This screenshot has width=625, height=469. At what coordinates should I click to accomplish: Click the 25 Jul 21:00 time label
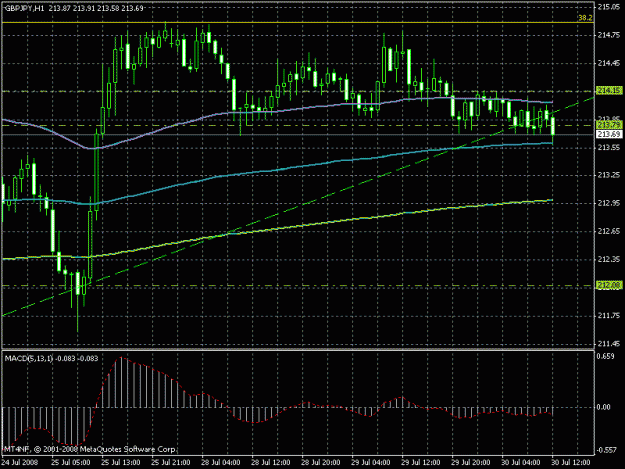(171, 463)
